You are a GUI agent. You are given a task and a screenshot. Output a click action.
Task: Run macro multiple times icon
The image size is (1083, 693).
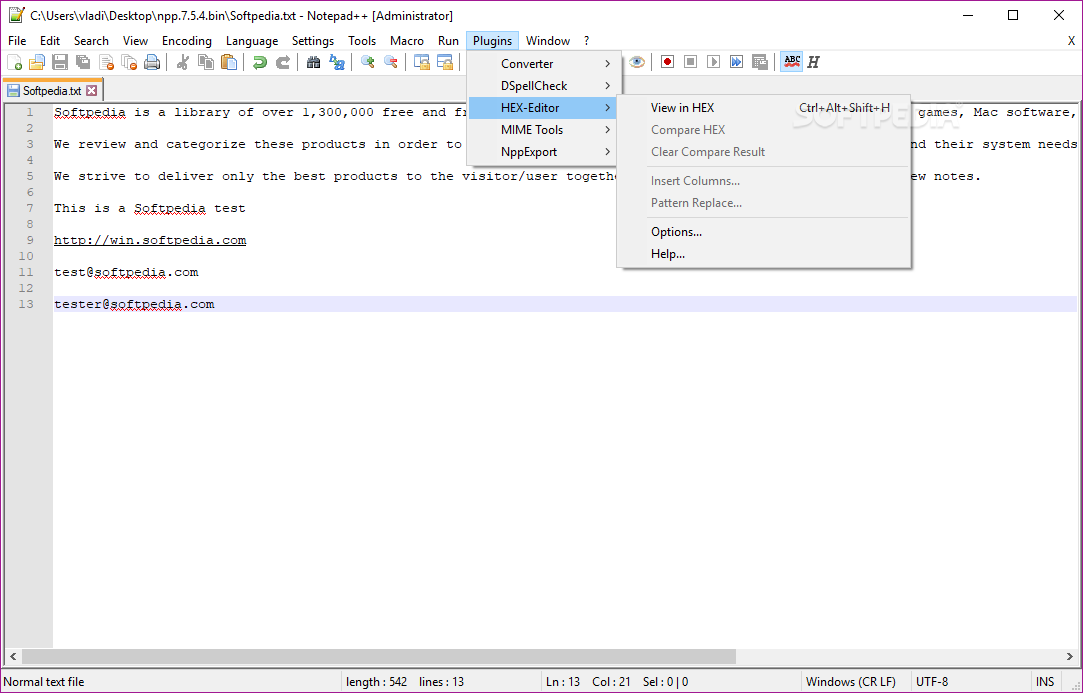pyautogui.click(x=736, y=62)
